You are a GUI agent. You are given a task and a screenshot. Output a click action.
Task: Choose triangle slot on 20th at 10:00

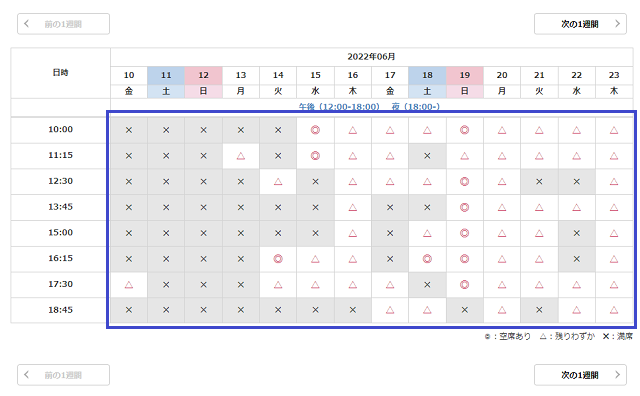[x=502, y=130]
